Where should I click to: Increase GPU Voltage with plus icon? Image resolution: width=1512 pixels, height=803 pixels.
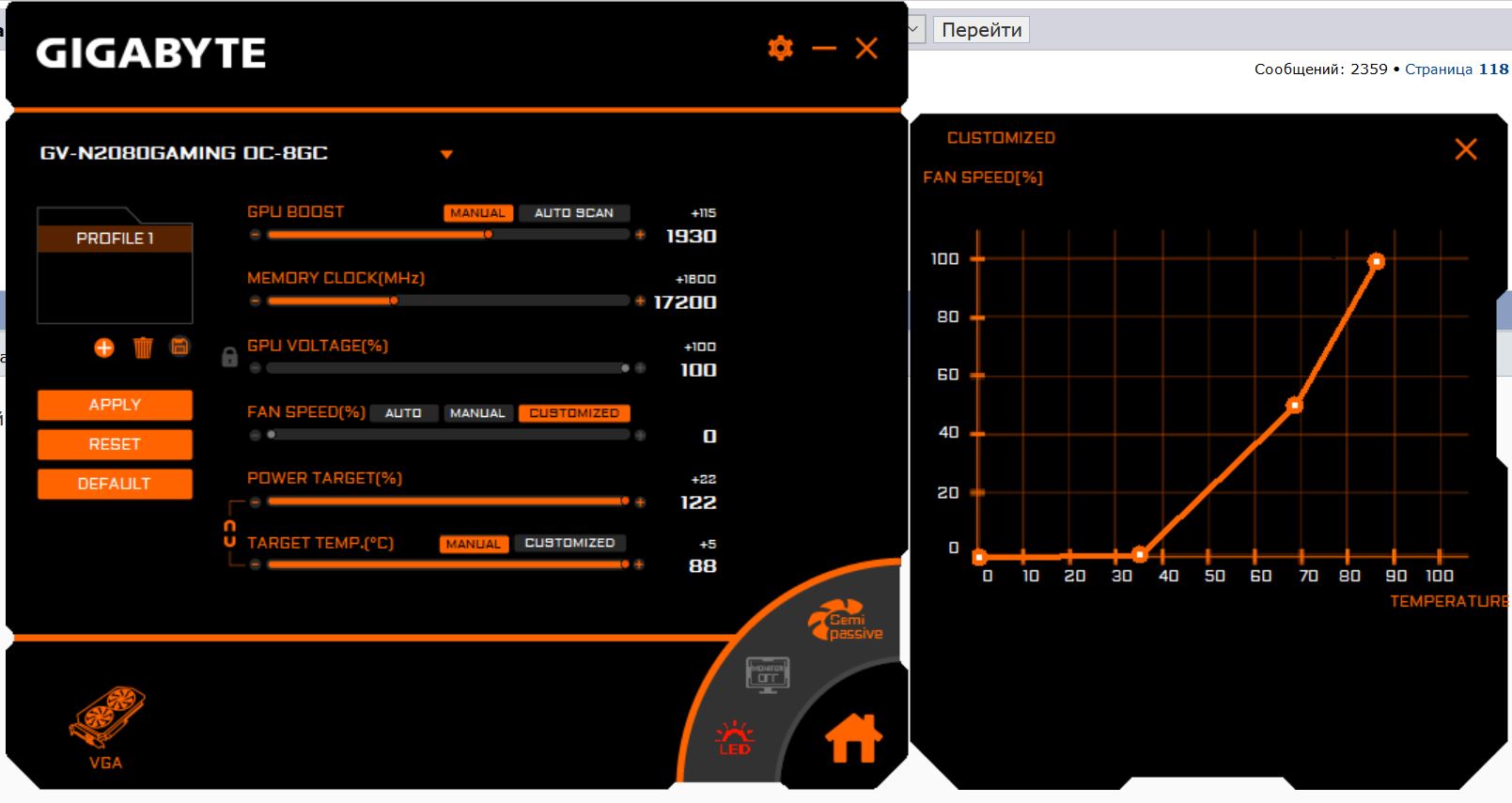640,368
